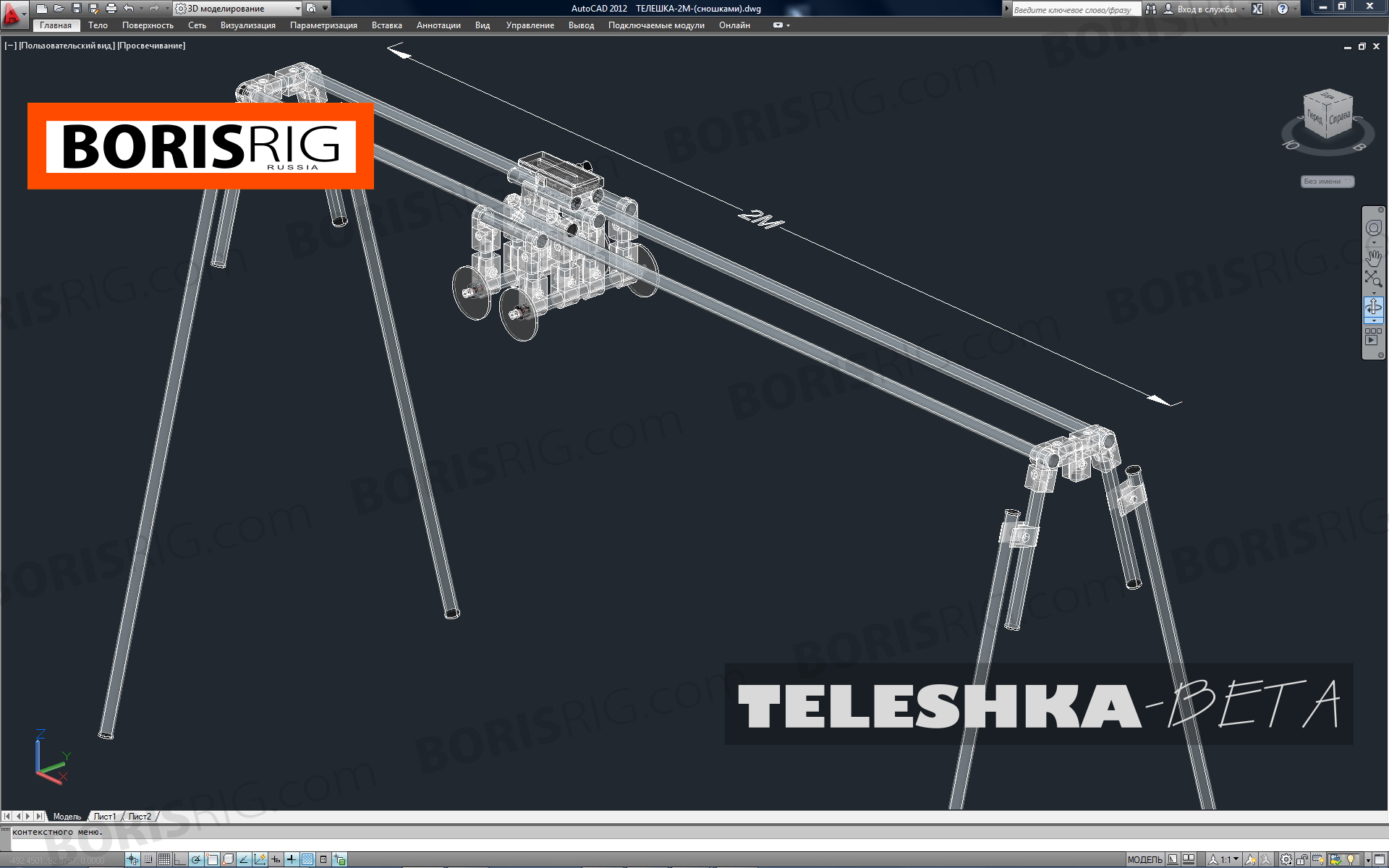Screen dimensions: 1389x868
Task: Toggle 3D Object Snap in status bar
Action: (228, 860)
